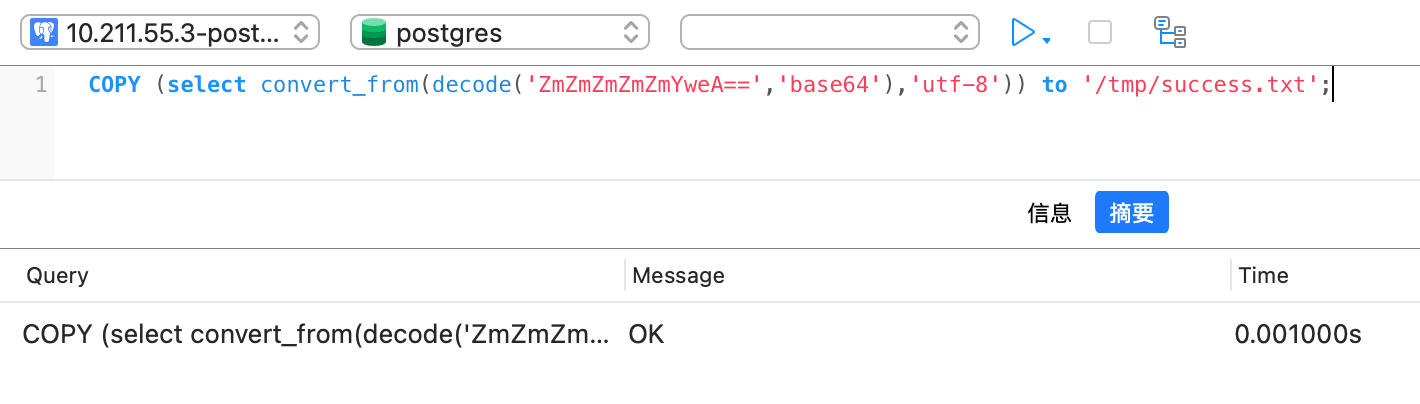The image size is (1420, 404).
Task: Click the OK message cell
Action: pyautogui.click(x=646, y=335)
